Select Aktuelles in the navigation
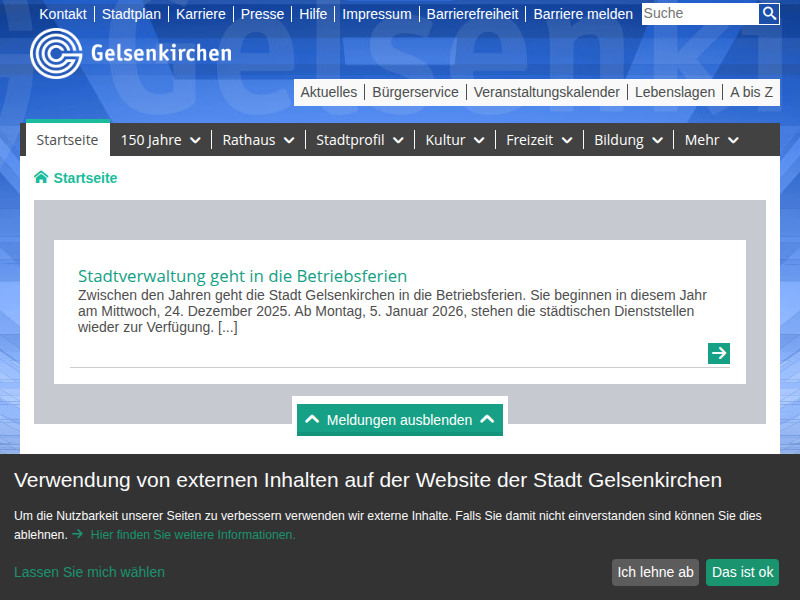Image resolution: width=800 pixels, height=600 pixels. click(x=329, y=91)
